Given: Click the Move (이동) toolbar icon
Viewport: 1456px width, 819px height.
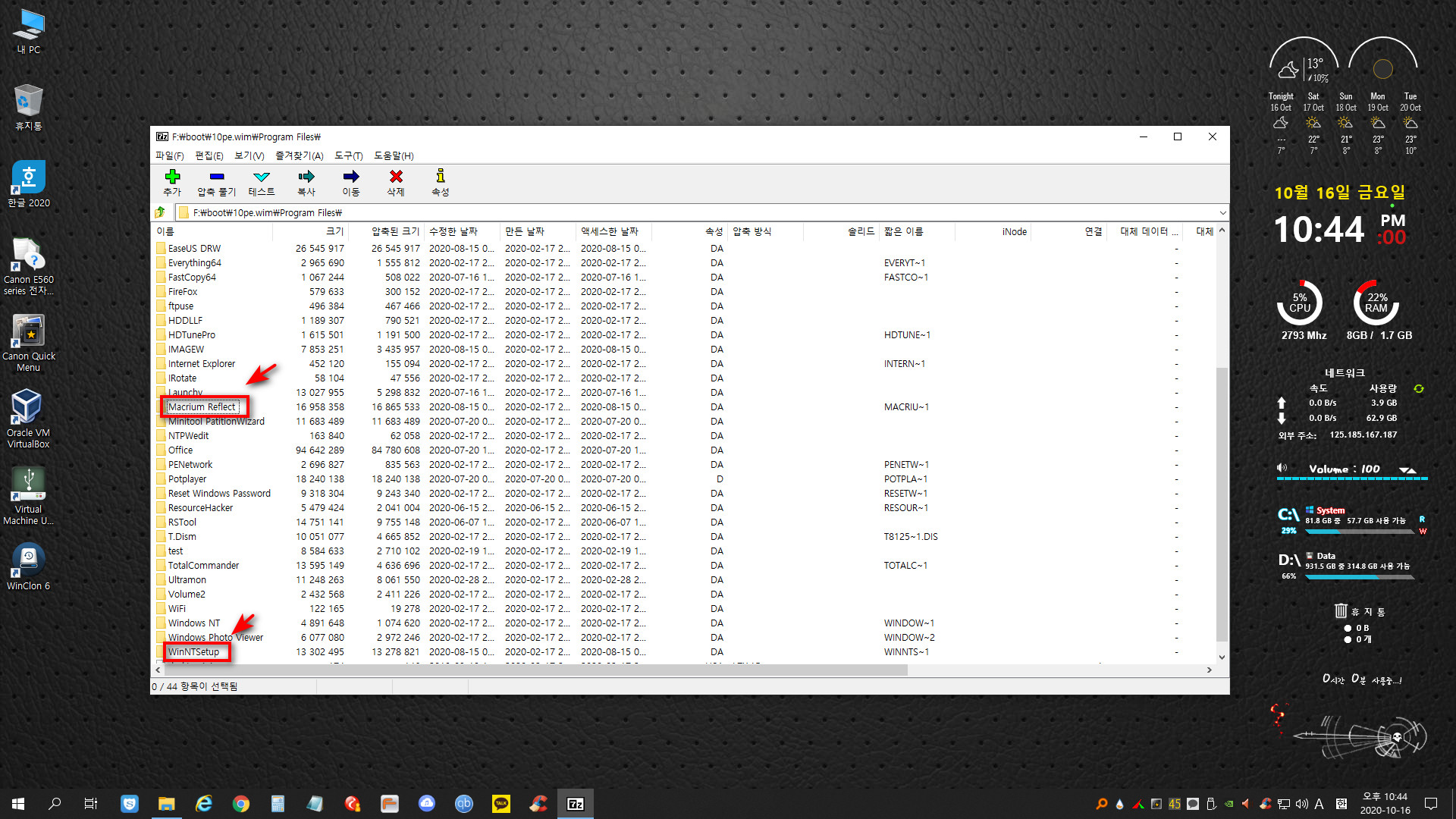Looking at the screenshot, I should tap(351, 182).
